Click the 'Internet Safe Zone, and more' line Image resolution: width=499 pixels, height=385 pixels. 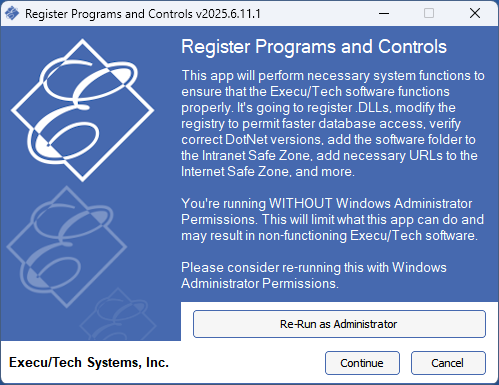(x=268, y=172)
